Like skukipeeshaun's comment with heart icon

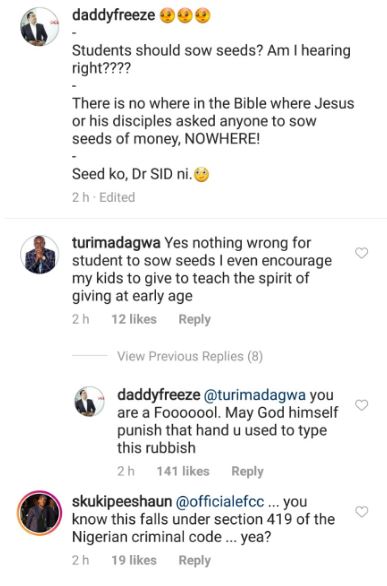361,511
